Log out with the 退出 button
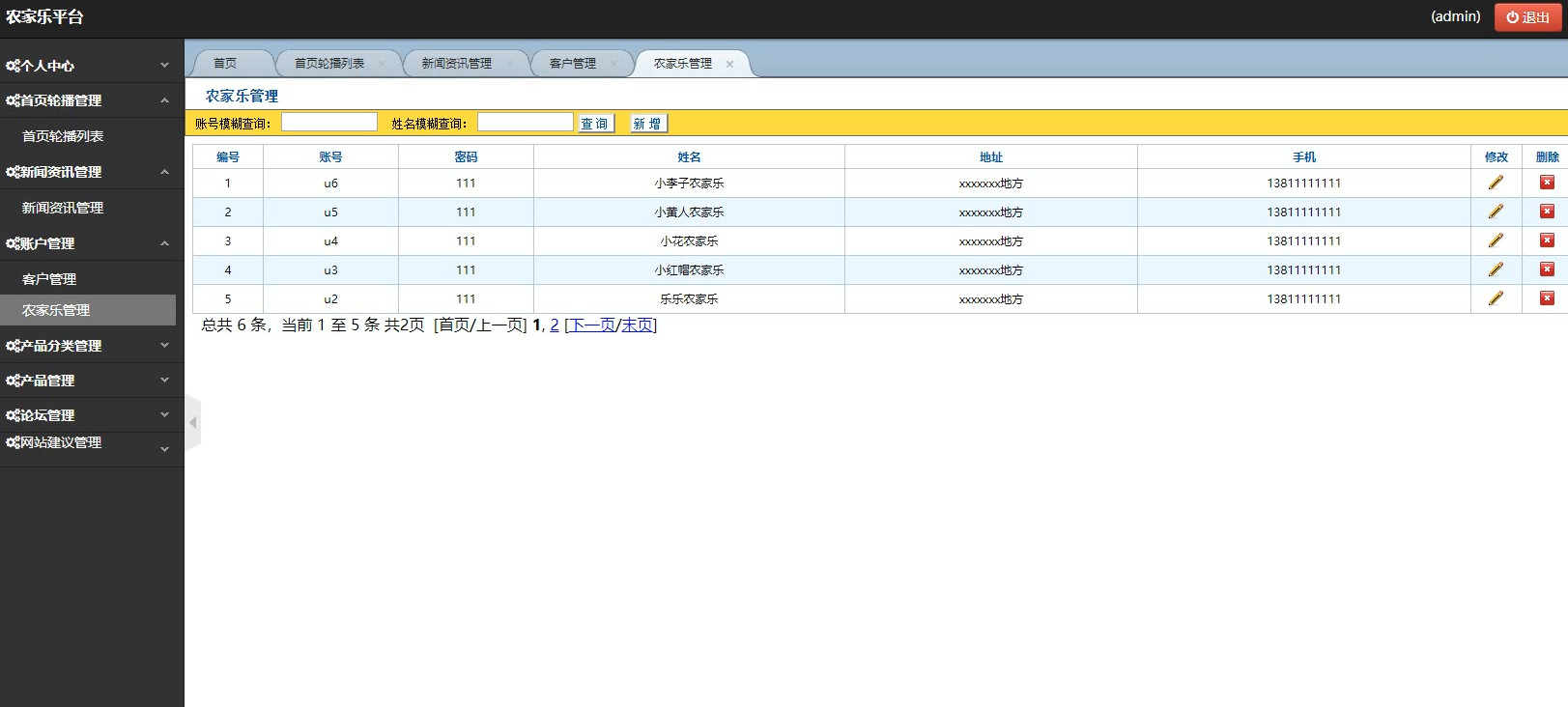Screen dimensions: 1568x707 click(x=1527, y=17)
